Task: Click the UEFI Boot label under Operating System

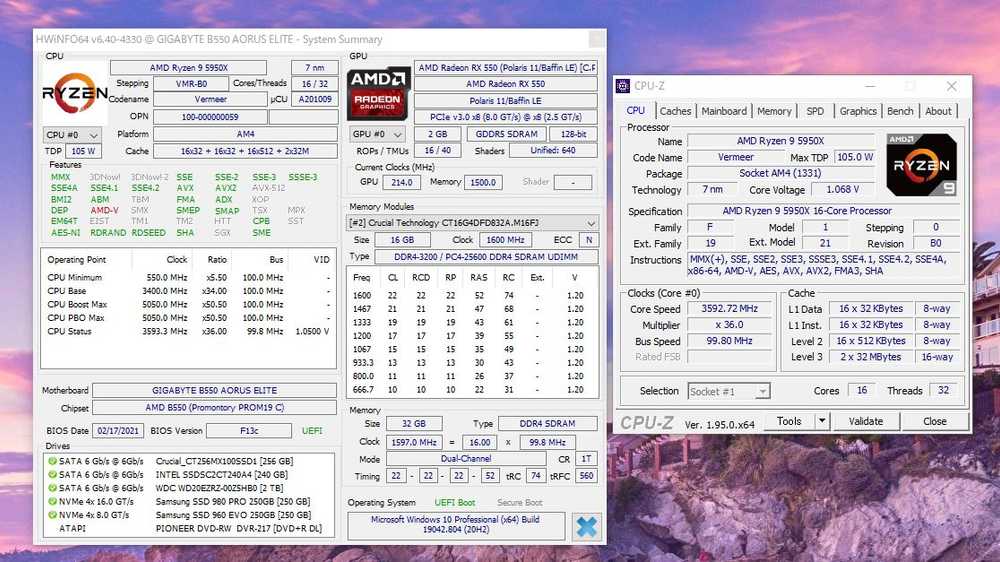Action: [x=454, y=503]
